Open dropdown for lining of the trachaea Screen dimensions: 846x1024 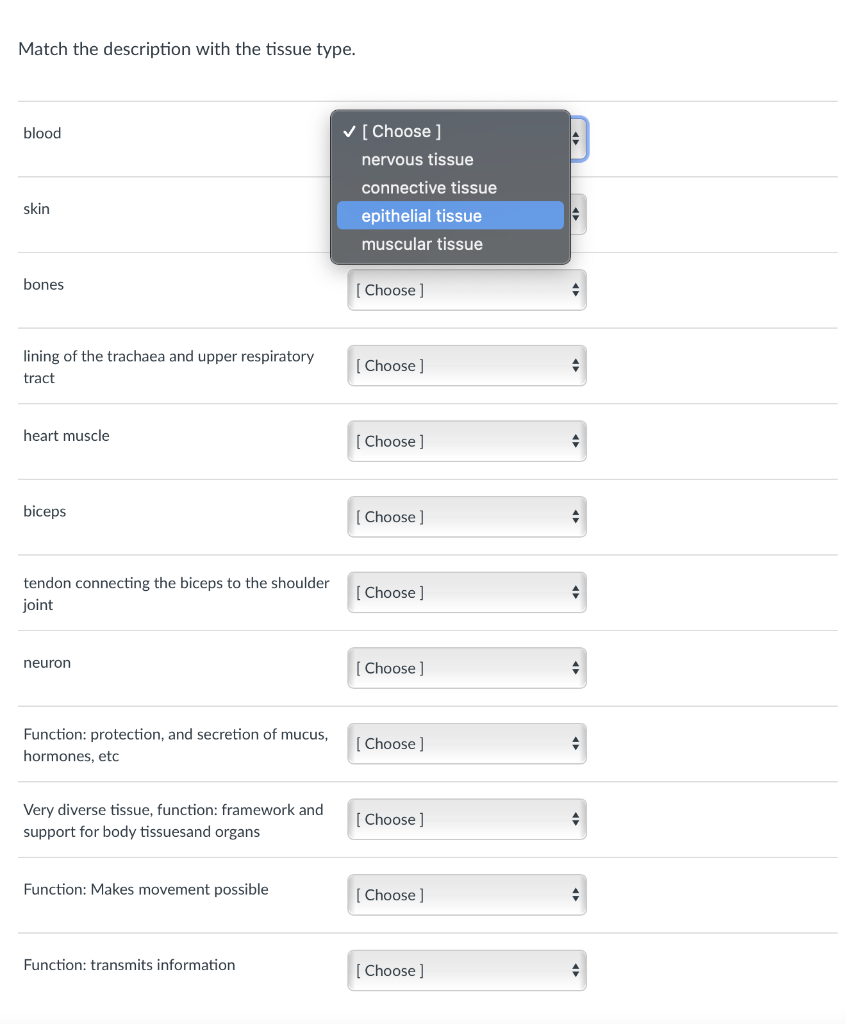pyautogui.click(x=466, y=366)
